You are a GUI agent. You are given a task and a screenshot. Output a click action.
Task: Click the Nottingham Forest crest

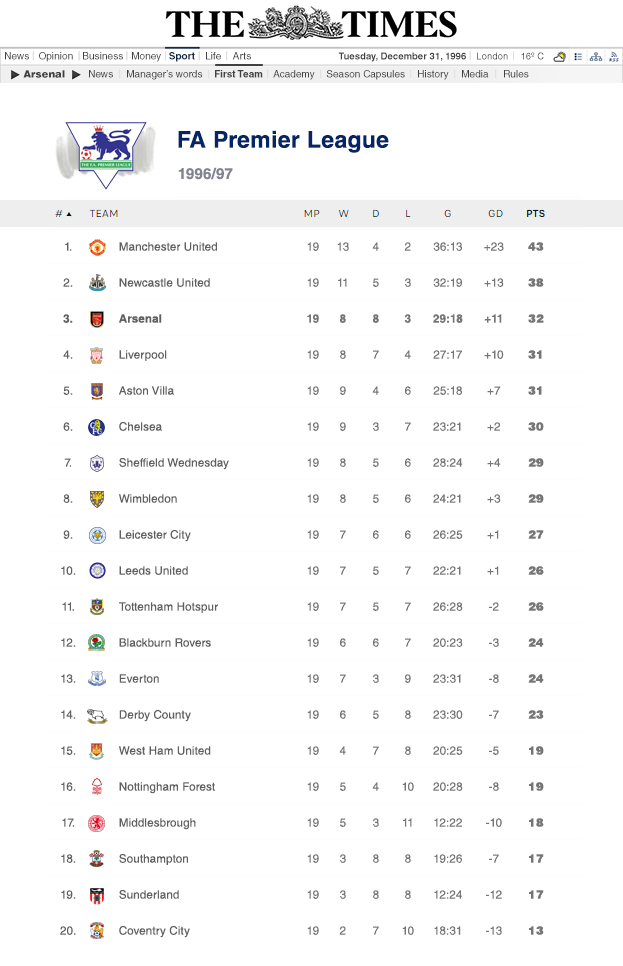pyautogui.click(x=97, y=787)
